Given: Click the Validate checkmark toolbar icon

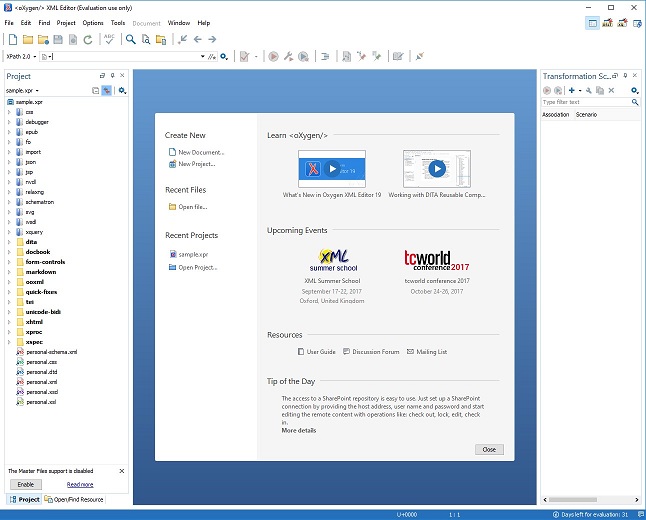Looking at the screenshot, I should [x=244, y=56].
